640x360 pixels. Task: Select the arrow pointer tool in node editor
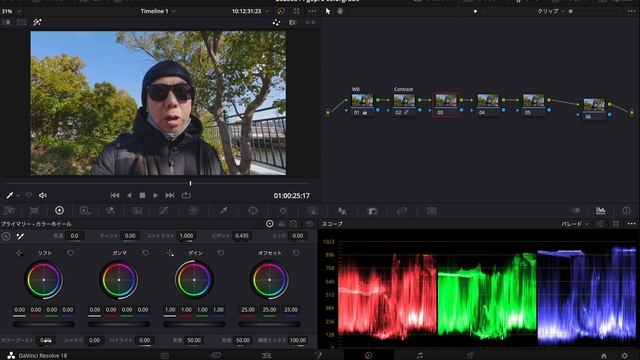coord(328,11)
